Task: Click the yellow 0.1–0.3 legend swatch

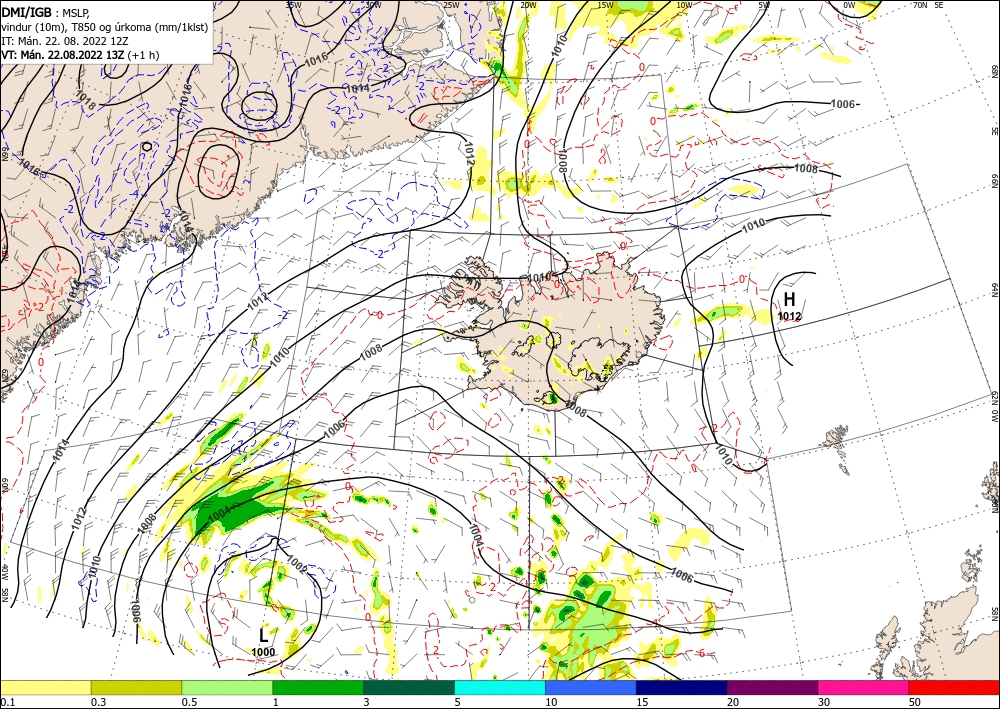Action: (45, 687)
